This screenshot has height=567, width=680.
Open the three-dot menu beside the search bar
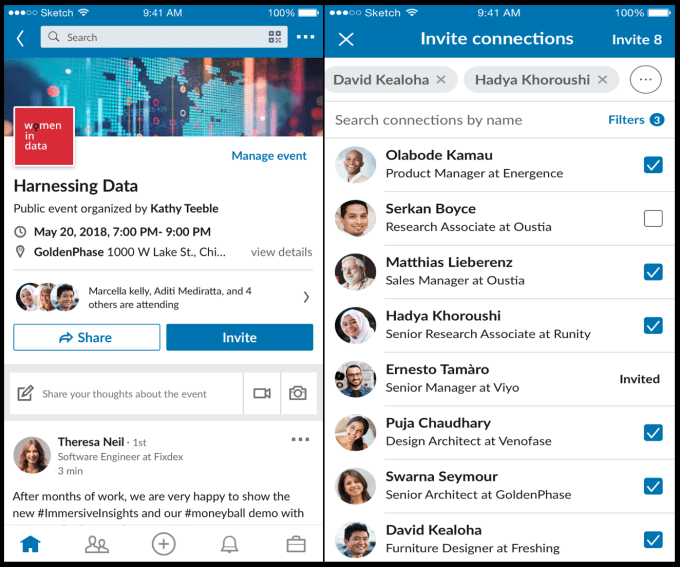pos(305,37)
